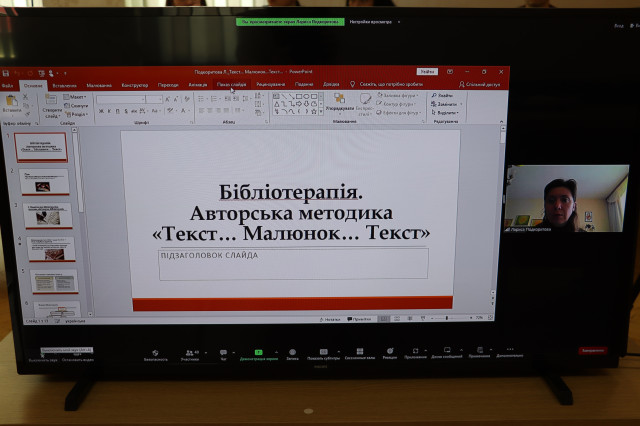Image resolution: width=640 pixels, height=426 pixels.
Task: Click the lightbulb Tell Me icon
Action: (353, 84)
